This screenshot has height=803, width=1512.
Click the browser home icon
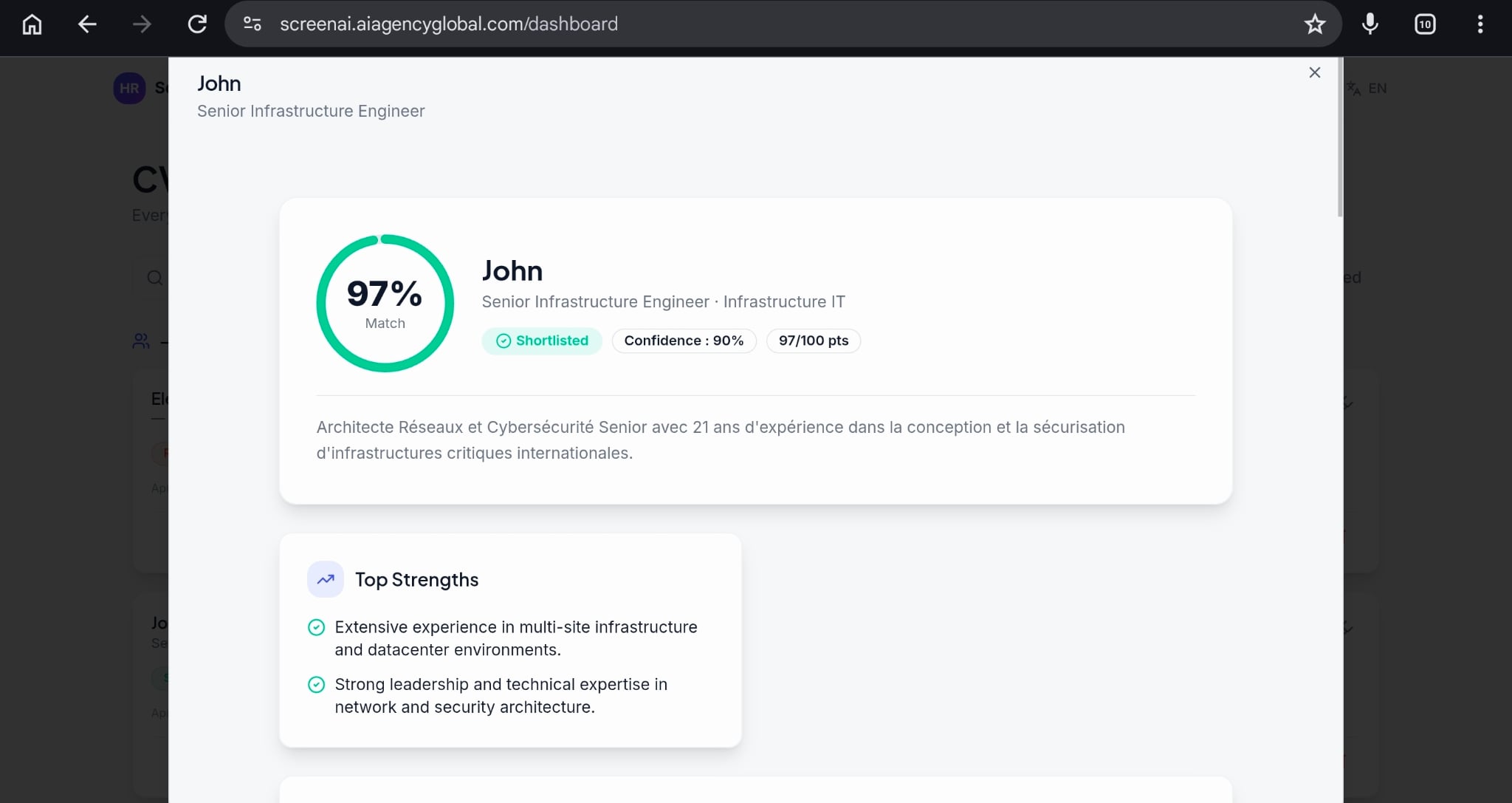32,24
